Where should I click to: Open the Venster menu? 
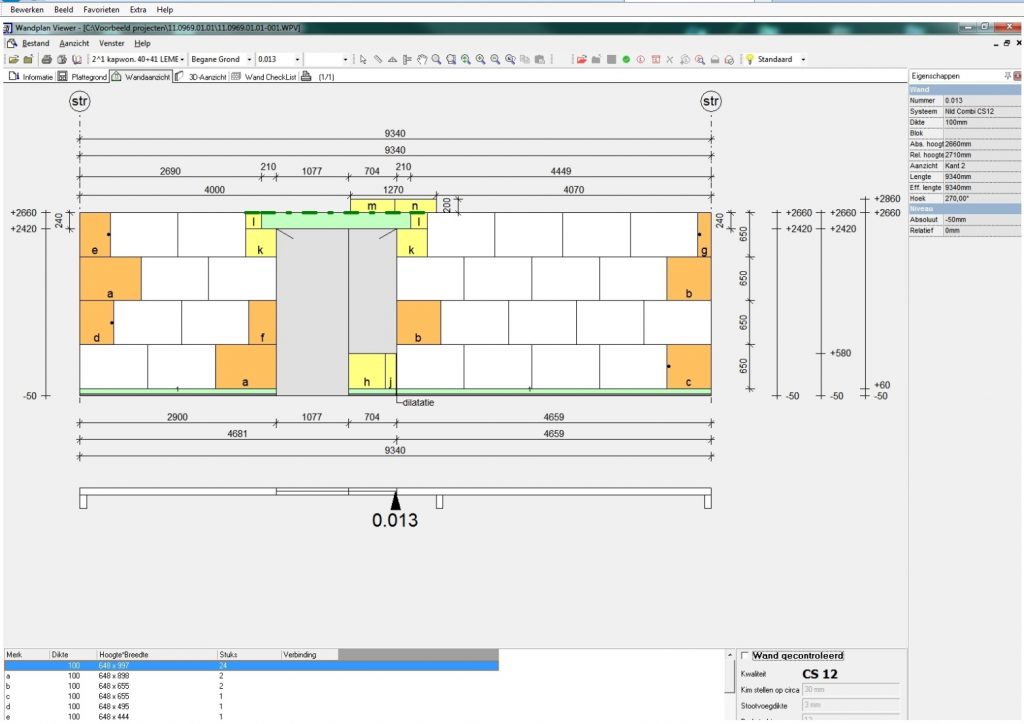(112, 43)
